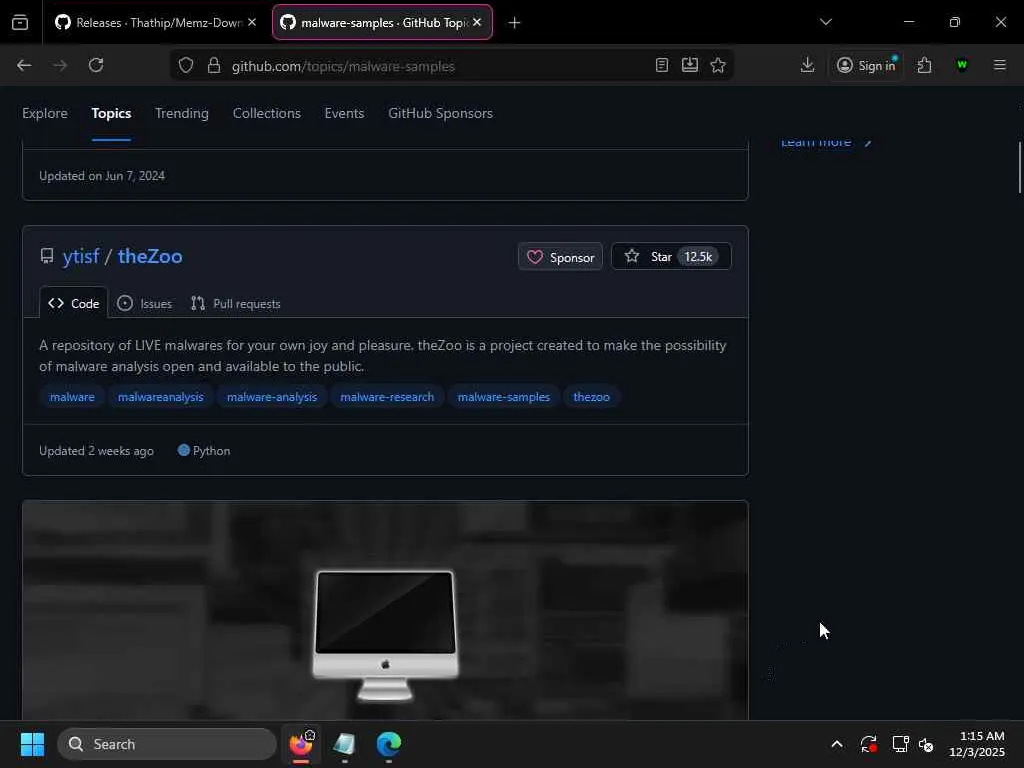Open the Firefox hamburger menu
Viewport: 1024px width, 768px height.
click(999, 65)
